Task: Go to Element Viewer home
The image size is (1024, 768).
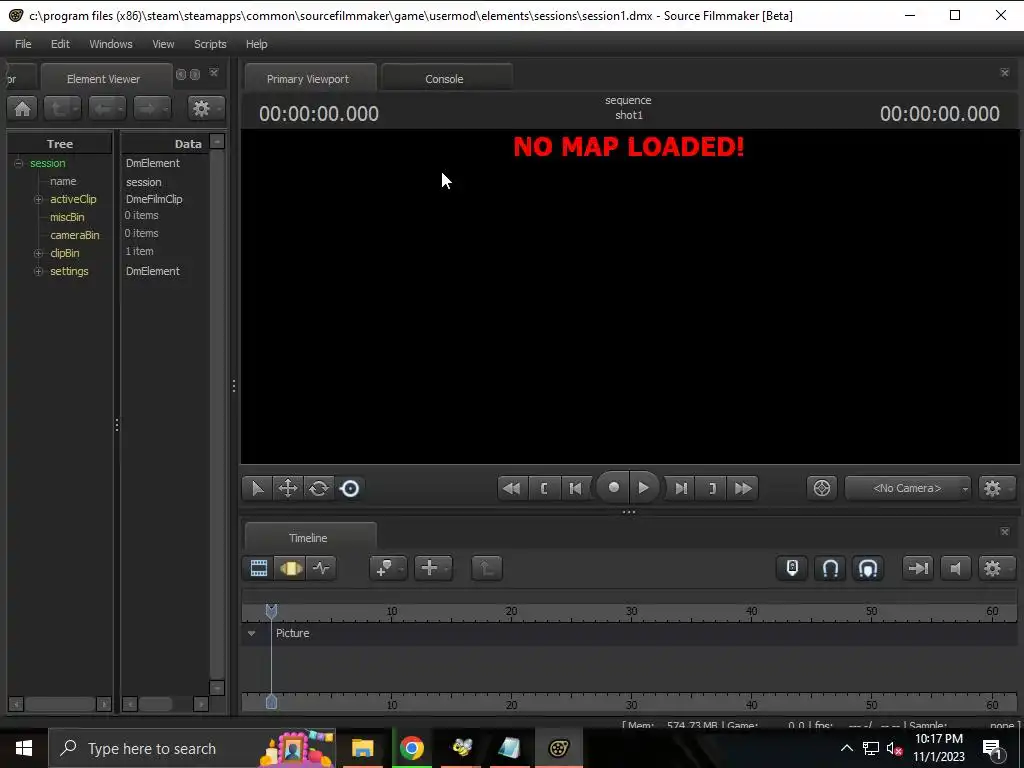Action: tap(22, 108)
